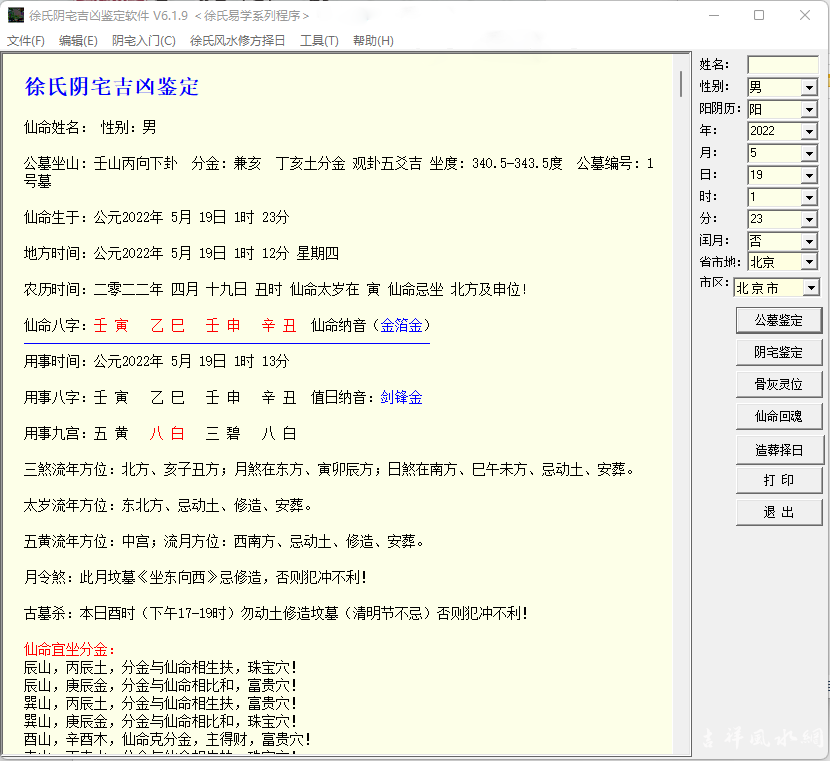Image resolution: width=830 pixels, height=761 pixels.
Task: Expand the 省市地 province dropdown showing 北京
Action: [809, 262]
